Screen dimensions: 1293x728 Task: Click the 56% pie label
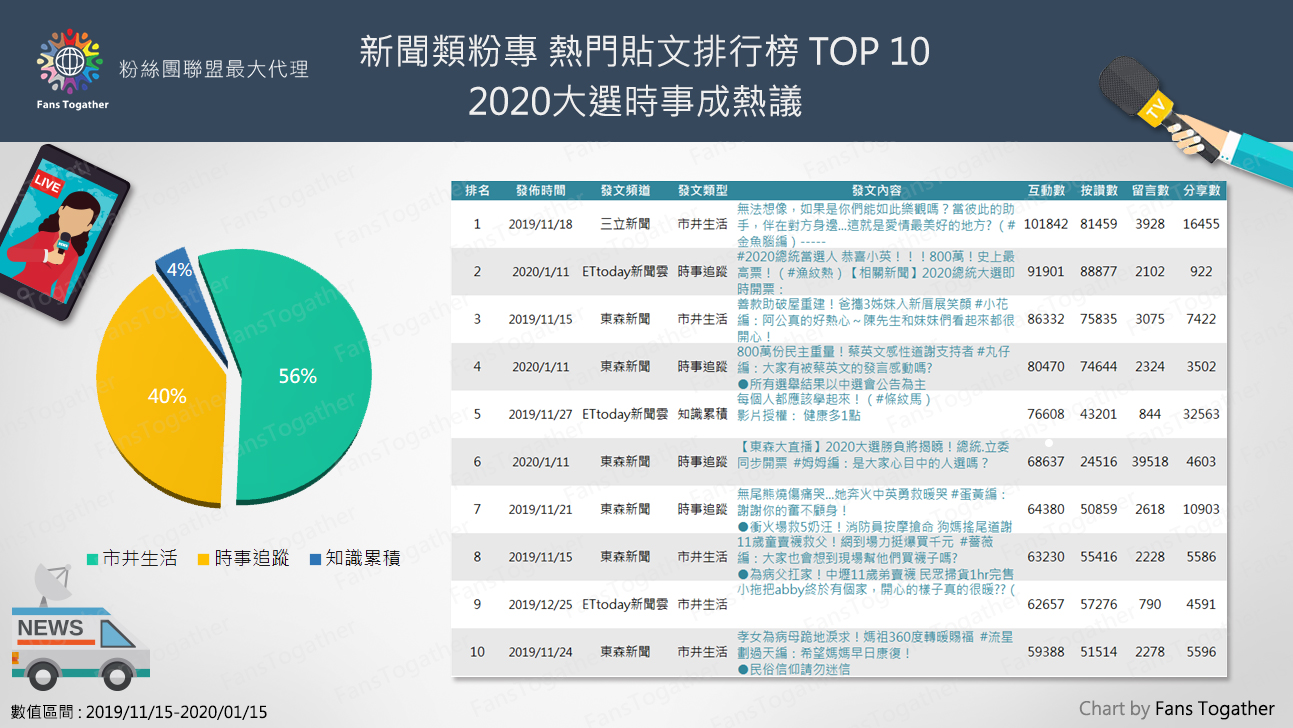[x=297, y=376]
